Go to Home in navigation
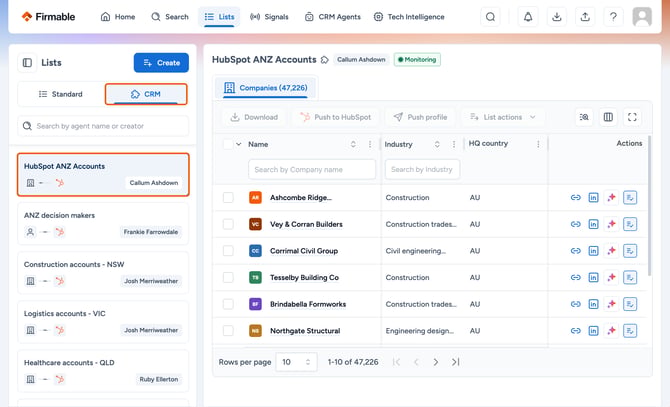The height and width of the screenshot is (407, 670). tap(118, 17)
